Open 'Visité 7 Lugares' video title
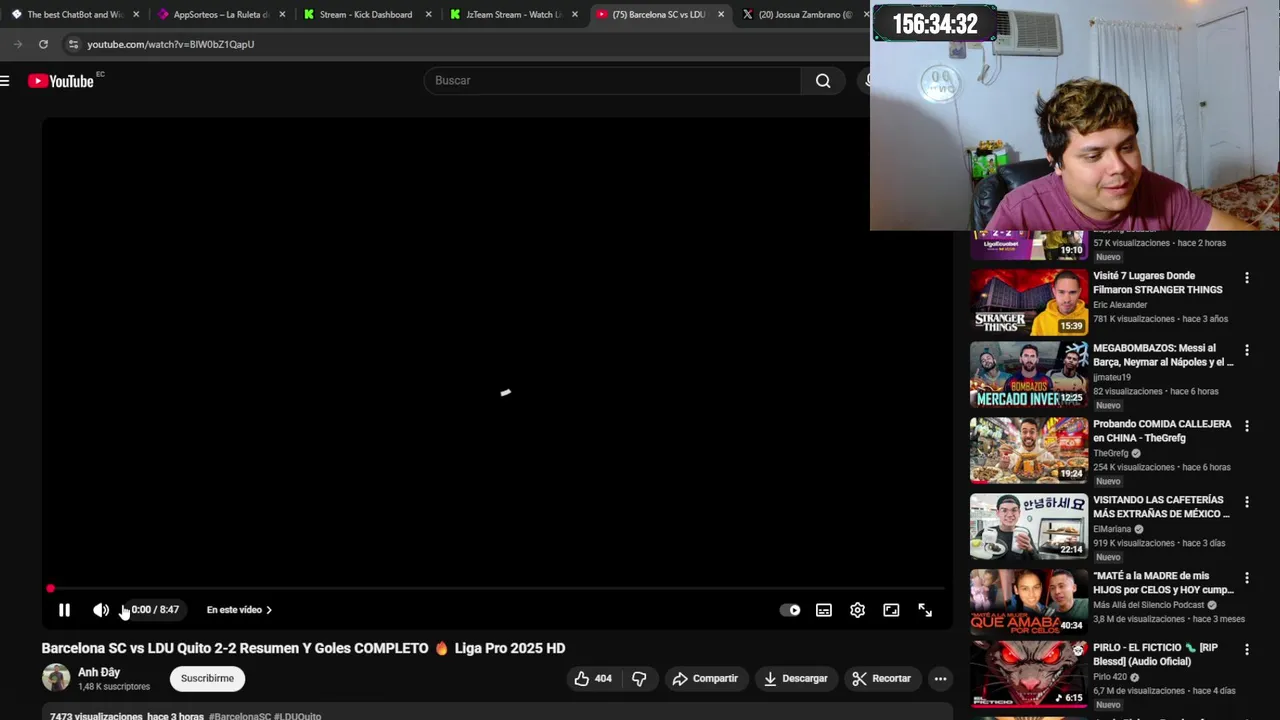 point(1158,283)
